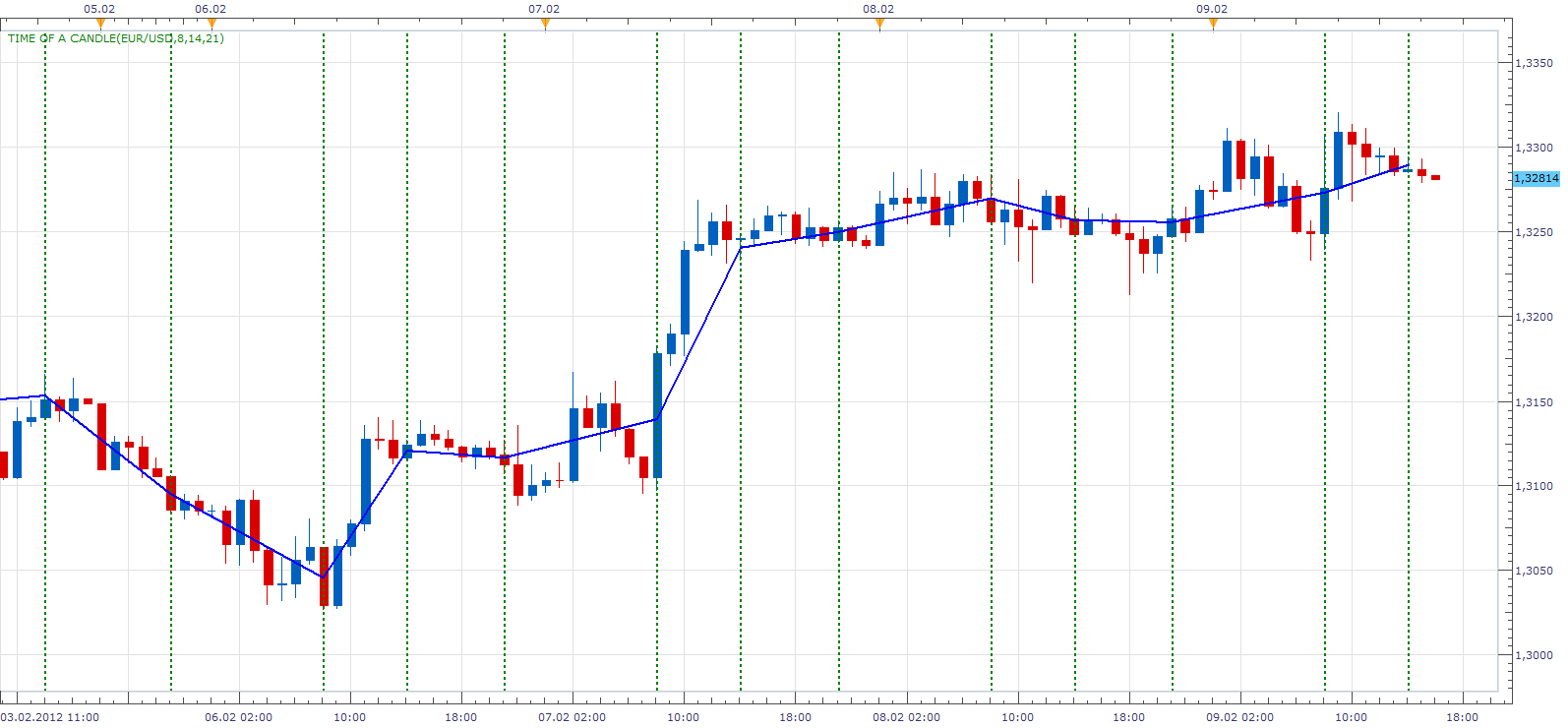This screenshot has width=1568, height=728.
Task: Click the 03.02.2012 11:00 time axis label
Action: click(x=50, y=717)
